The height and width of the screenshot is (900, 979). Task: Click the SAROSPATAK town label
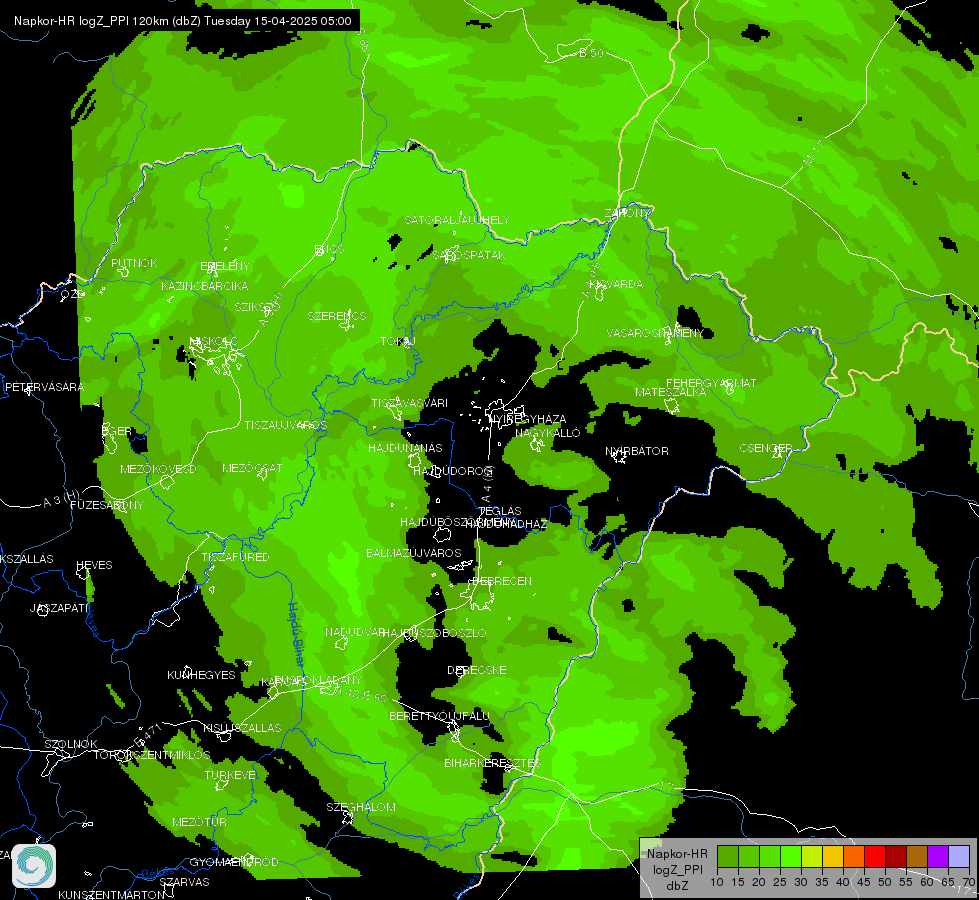click(469, 255)
